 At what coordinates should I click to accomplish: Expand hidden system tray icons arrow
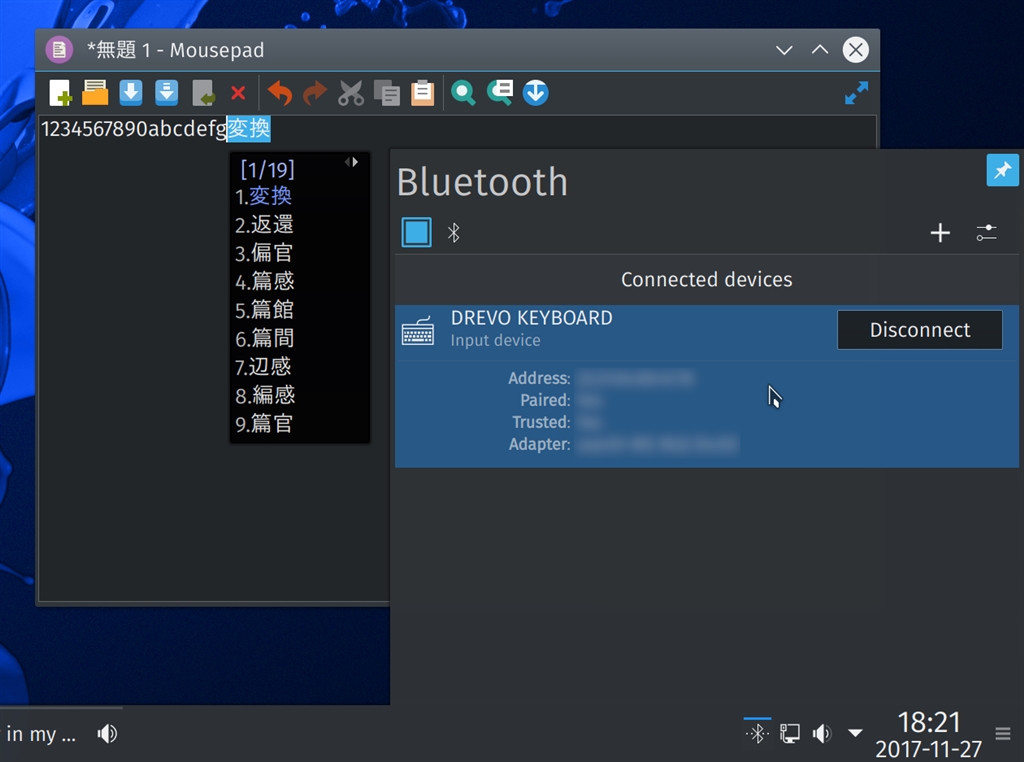point(855,733)
